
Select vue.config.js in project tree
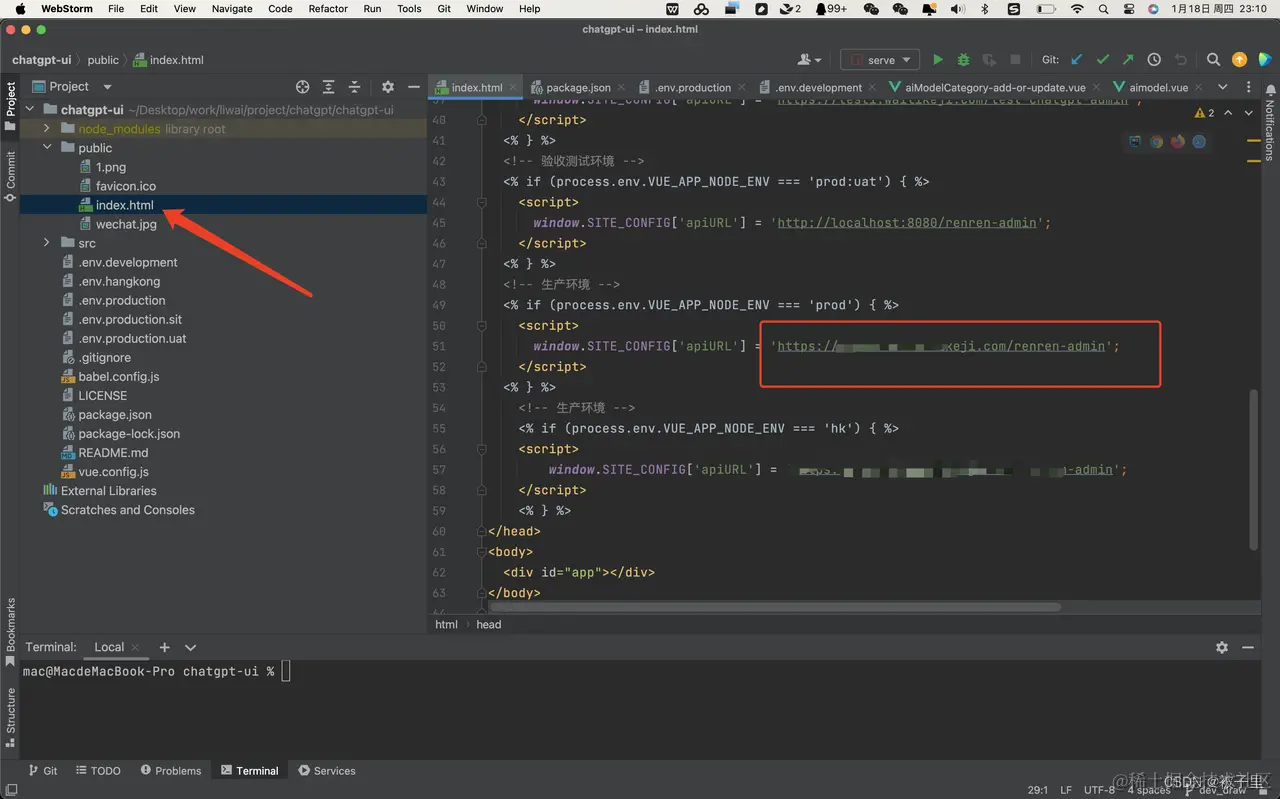point(113,472)
